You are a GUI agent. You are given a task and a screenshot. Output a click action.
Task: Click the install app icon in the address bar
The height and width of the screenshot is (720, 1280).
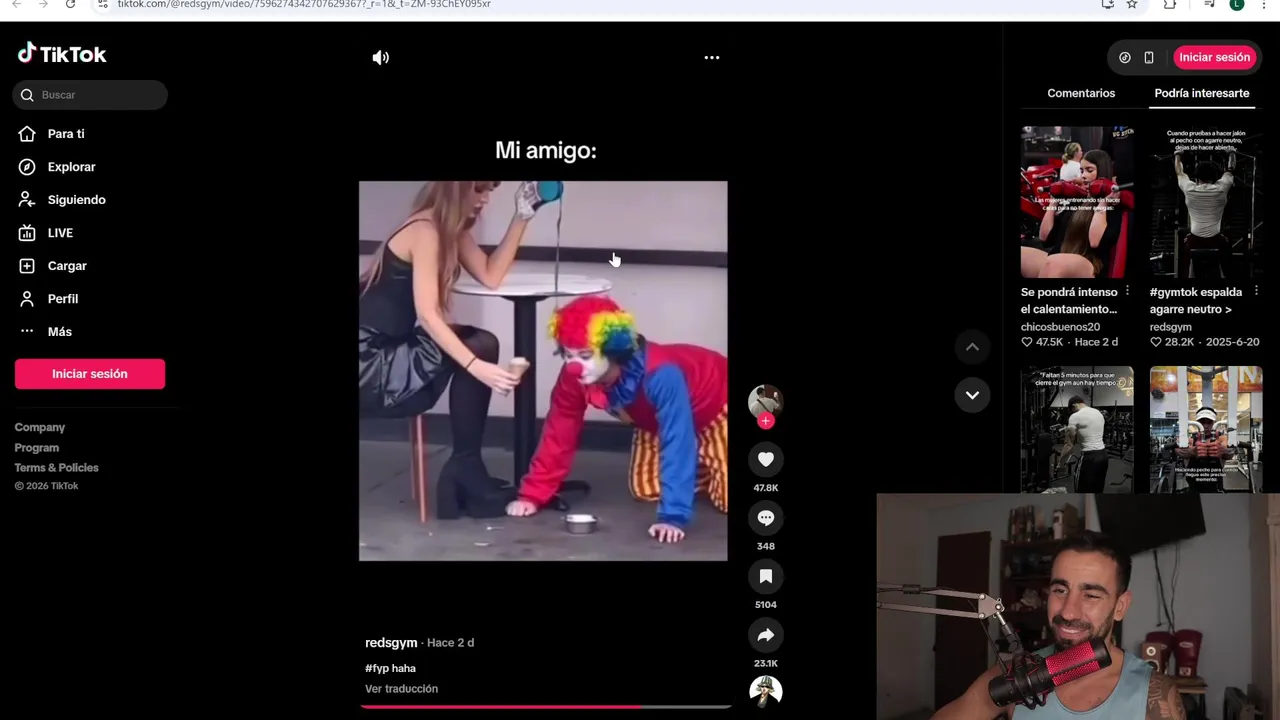click(1107, 4)
